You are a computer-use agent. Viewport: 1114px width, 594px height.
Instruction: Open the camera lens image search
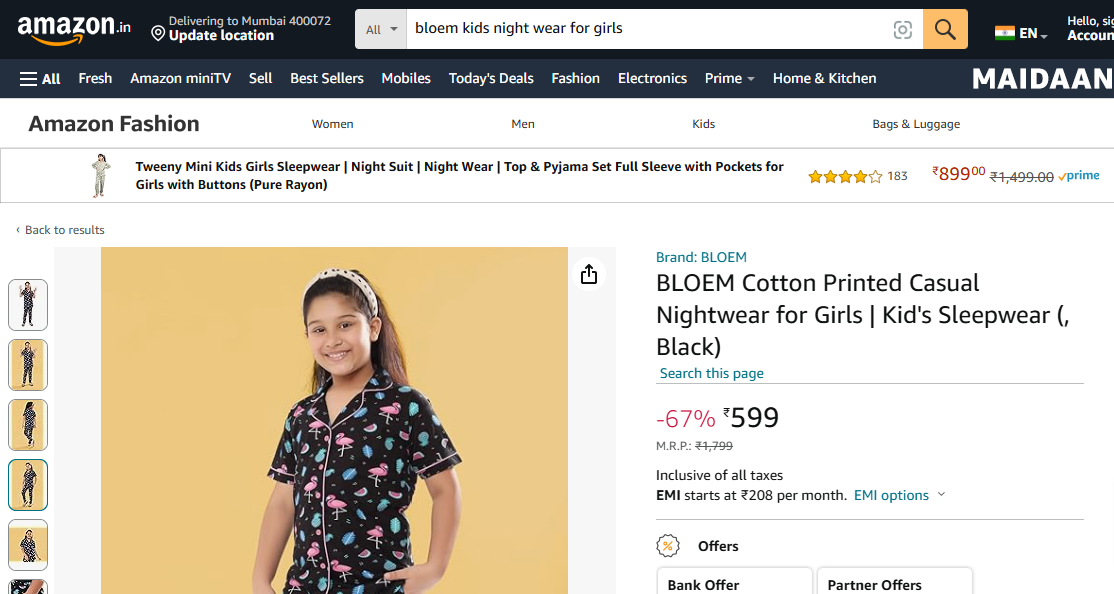902,30
